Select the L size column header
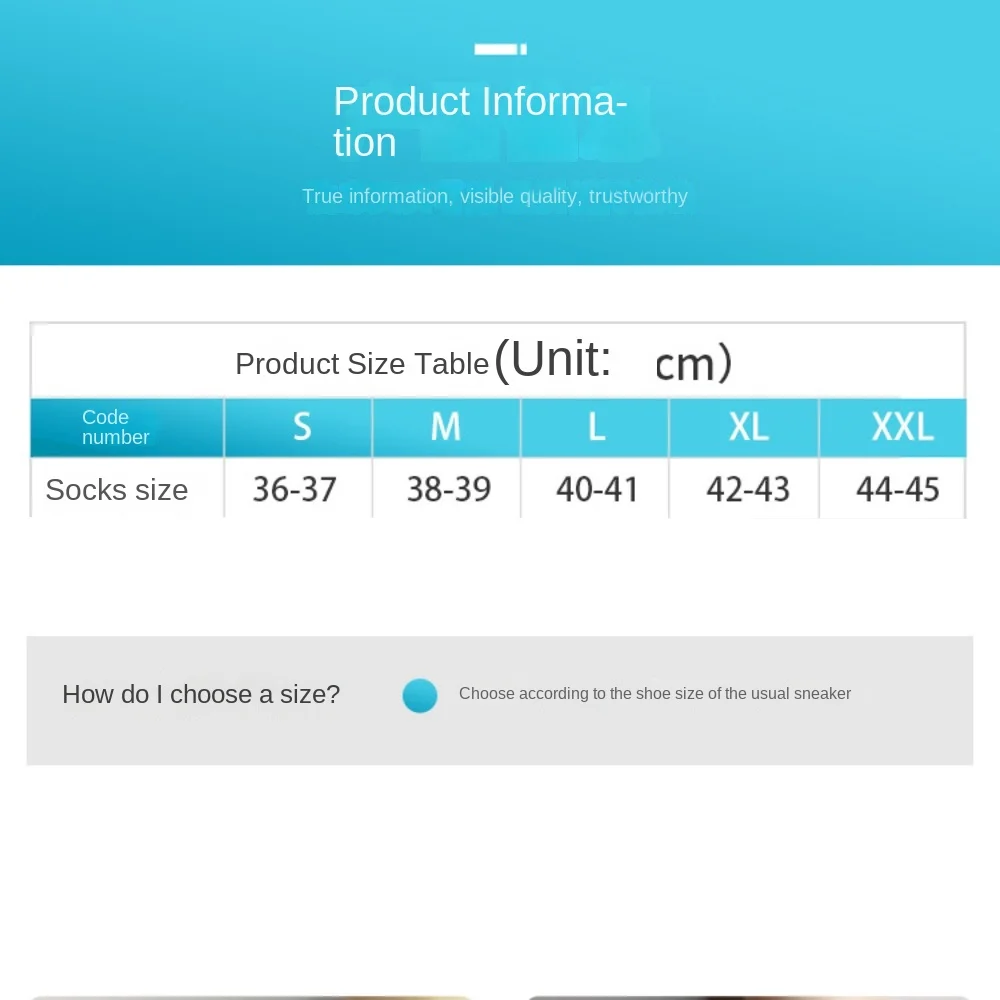The width and height of the screenshot is (1000, 1000). [595, 427]
